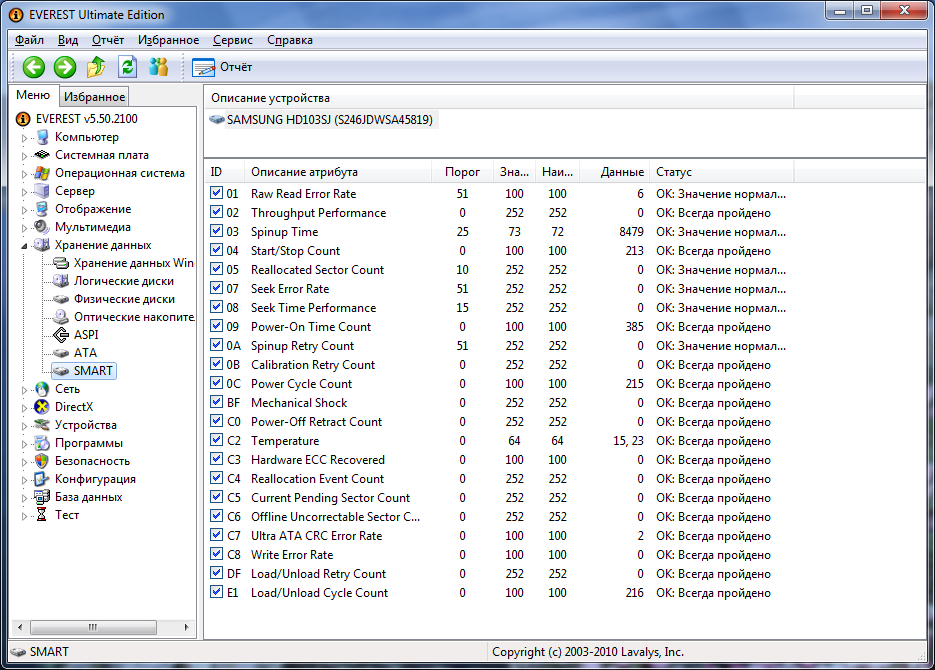The image size is (935, 670).
Task: Click the green Forward arrow toolbar icon
Action: pos(65,67)
